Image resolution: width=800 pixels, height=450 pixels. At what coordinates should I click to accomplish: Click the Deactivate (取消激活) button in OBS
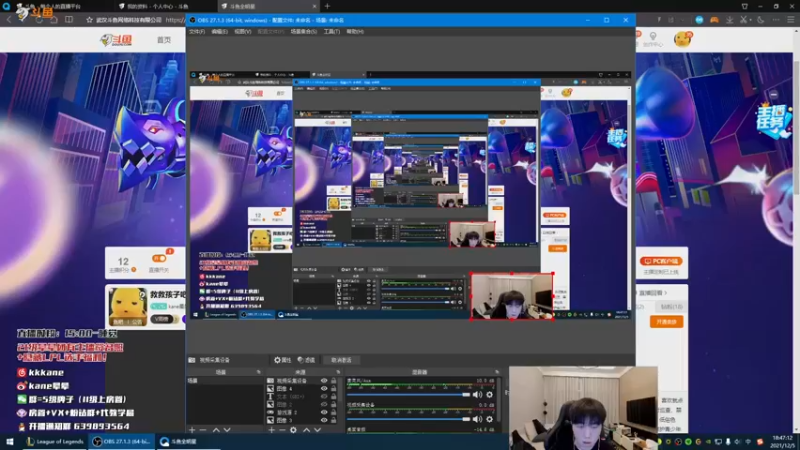coord(341,360)
